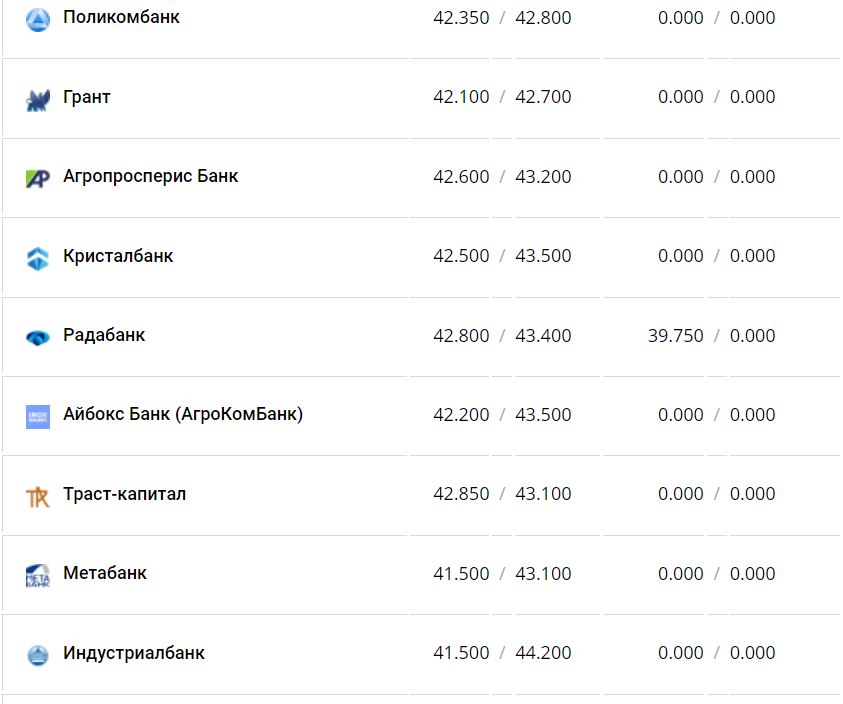Open the Агропросперис Банк name link
The height and width of the screenshot is (704, 843).
click(150, 176)
